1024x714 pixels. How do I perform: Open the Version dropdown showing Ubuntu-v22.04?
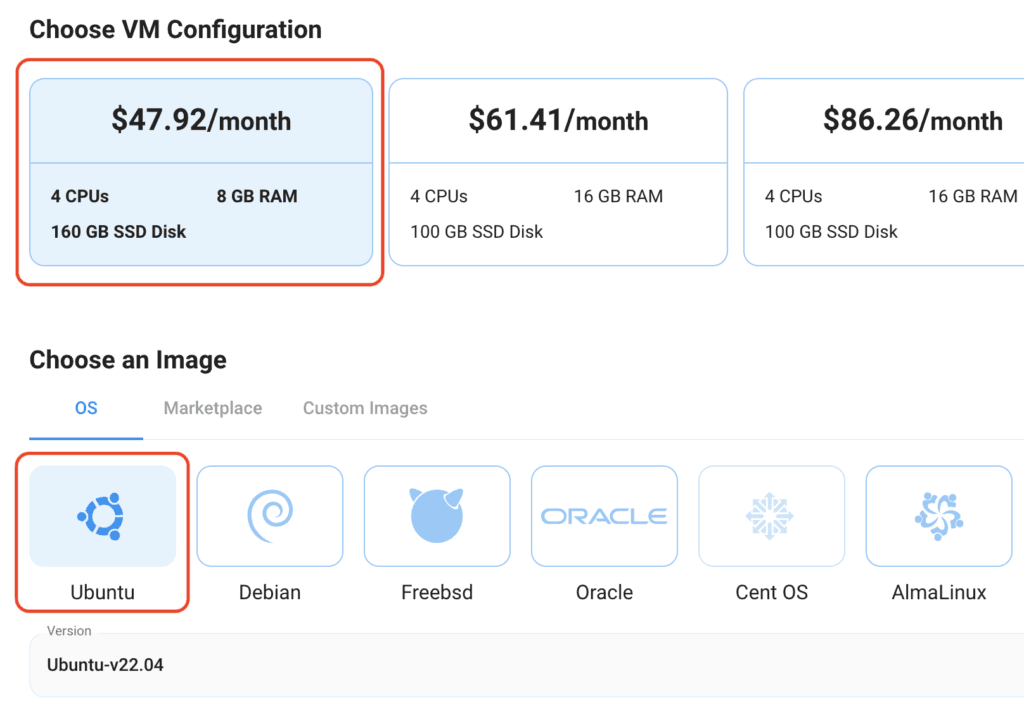click(x=520, y=665)
